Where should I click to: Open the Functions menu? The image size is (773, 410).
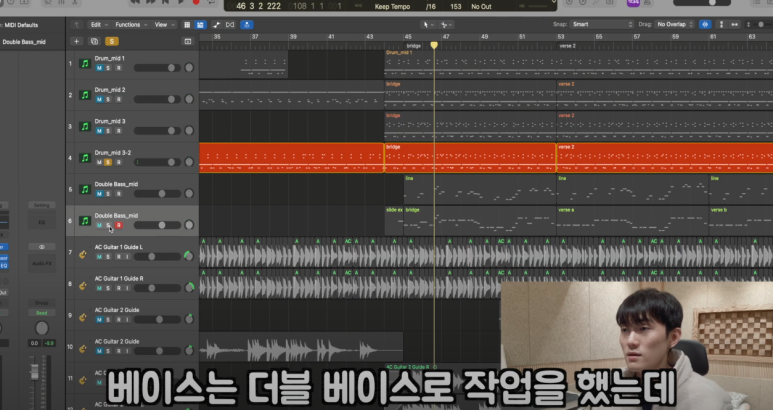[x=130, y=23]
